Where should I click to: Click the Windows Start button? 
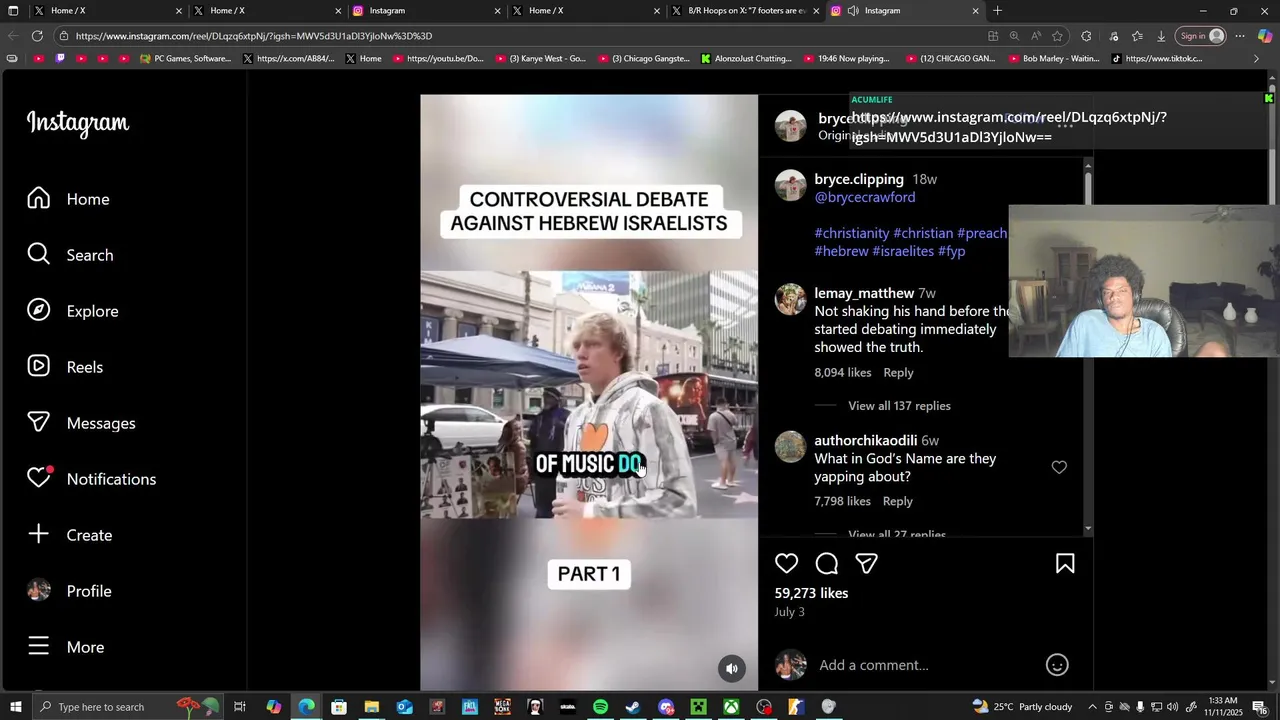click(15, 707)
